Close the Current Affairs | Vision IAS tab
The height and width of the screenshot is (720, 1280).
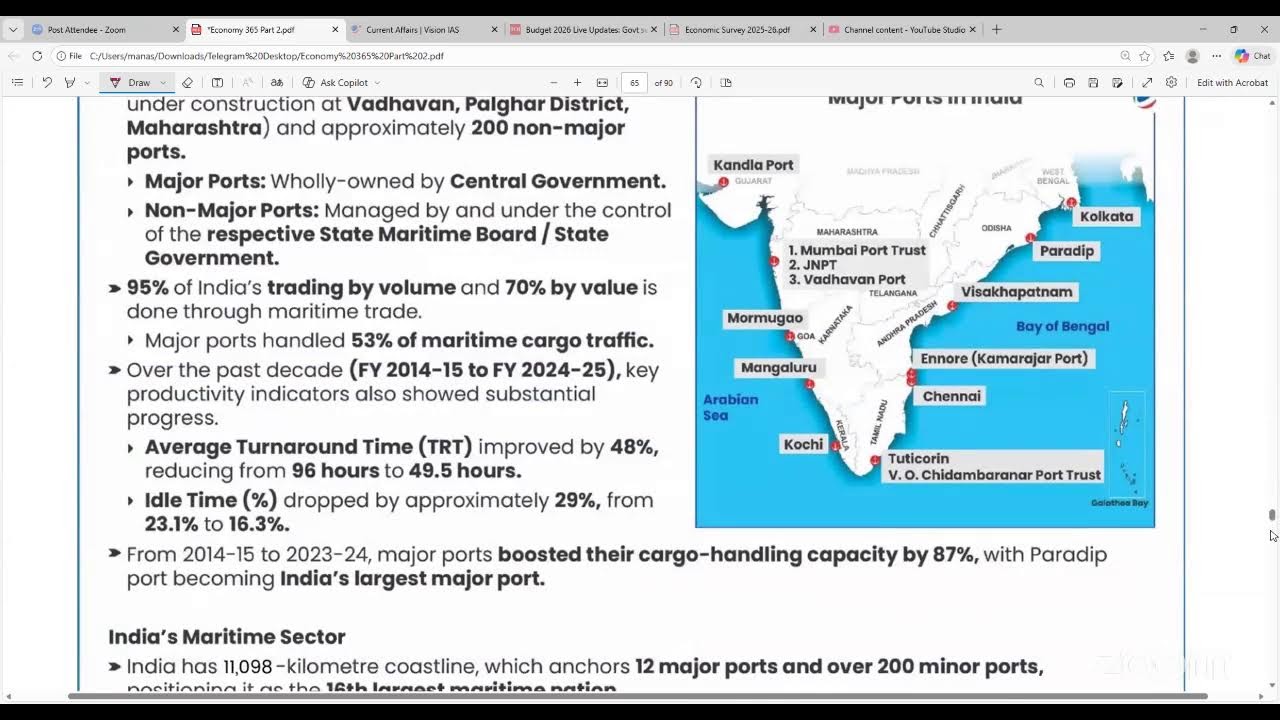494,30
